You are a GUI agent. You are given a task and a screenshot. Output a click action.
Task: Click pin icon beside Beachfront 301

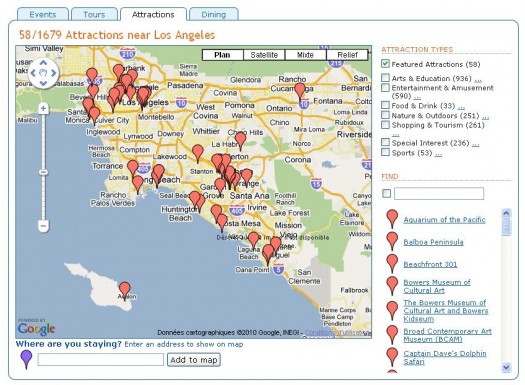(x=392, y=263)
